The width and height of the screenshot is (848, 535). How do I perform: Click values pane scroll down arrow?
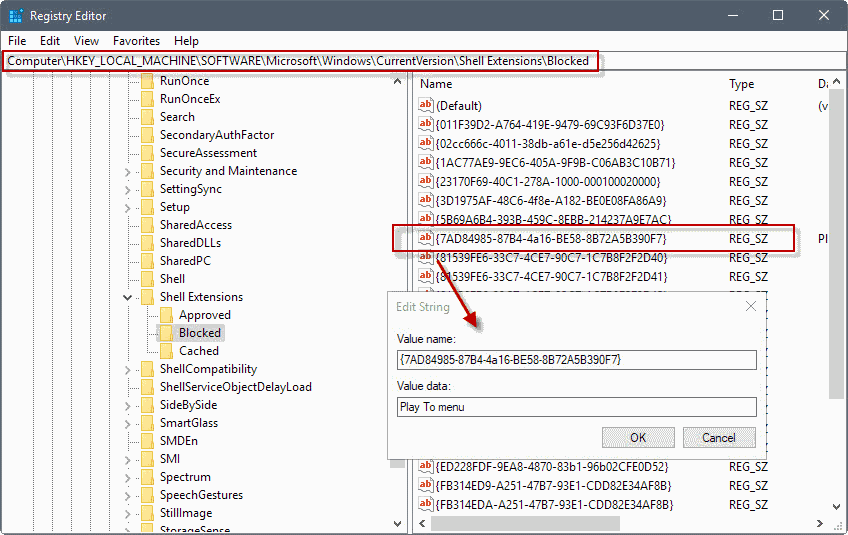837,507
